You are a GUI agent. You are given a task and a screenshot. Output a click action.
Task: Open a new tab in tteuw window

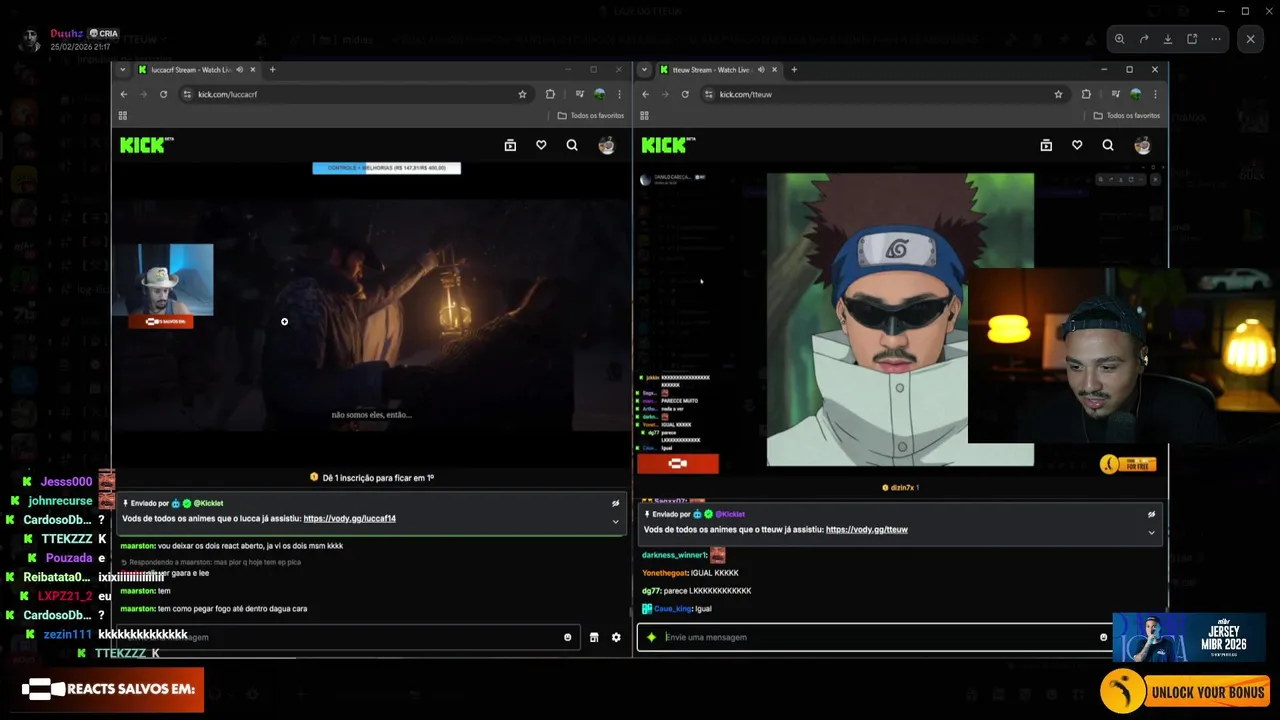point(794,70)
